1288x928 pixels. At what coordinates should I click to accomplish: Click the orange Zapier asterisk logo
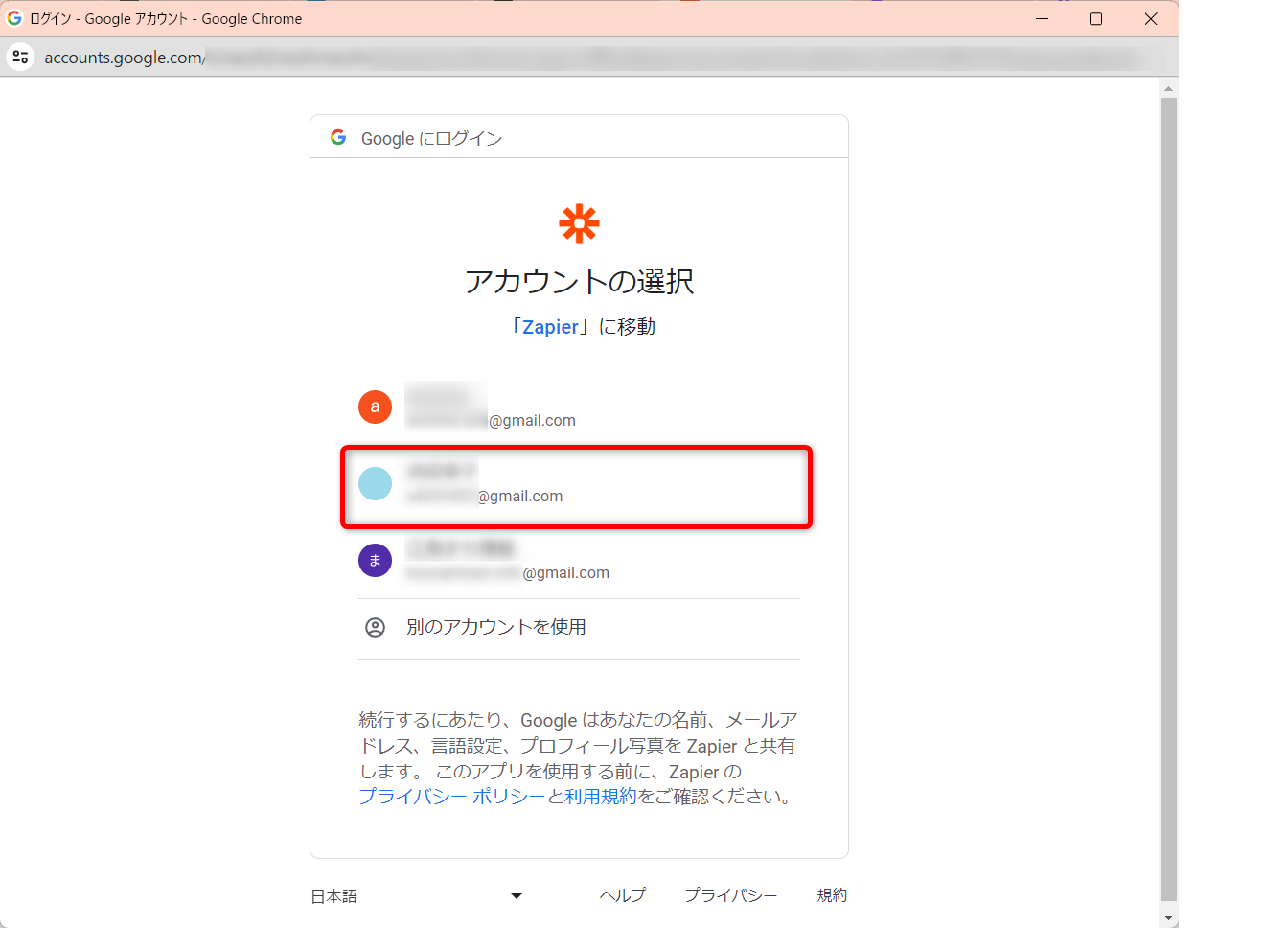point(579,223)
